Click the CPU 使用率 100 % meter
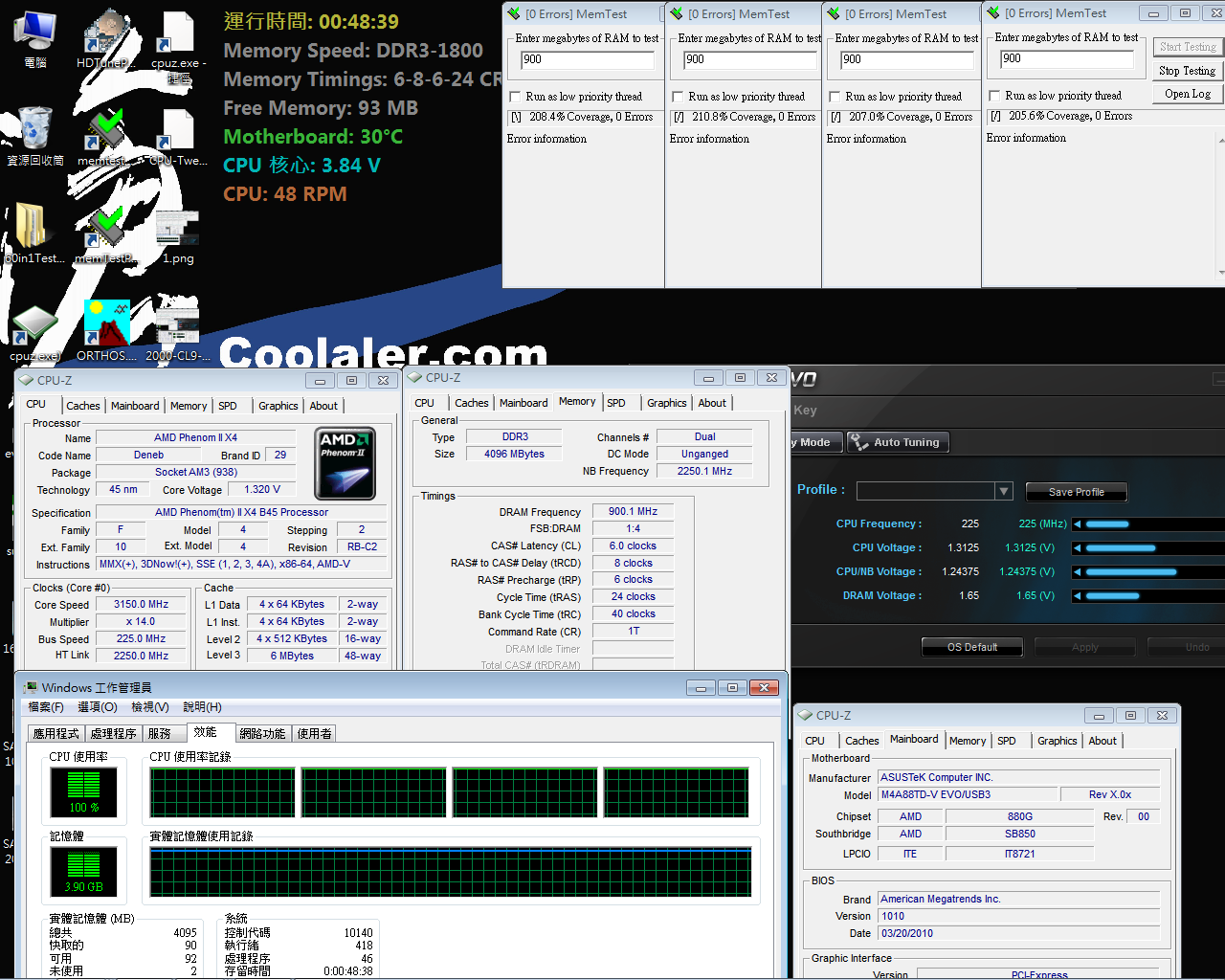The width and height of the screenshot is (1225, 980). [83, 792]
